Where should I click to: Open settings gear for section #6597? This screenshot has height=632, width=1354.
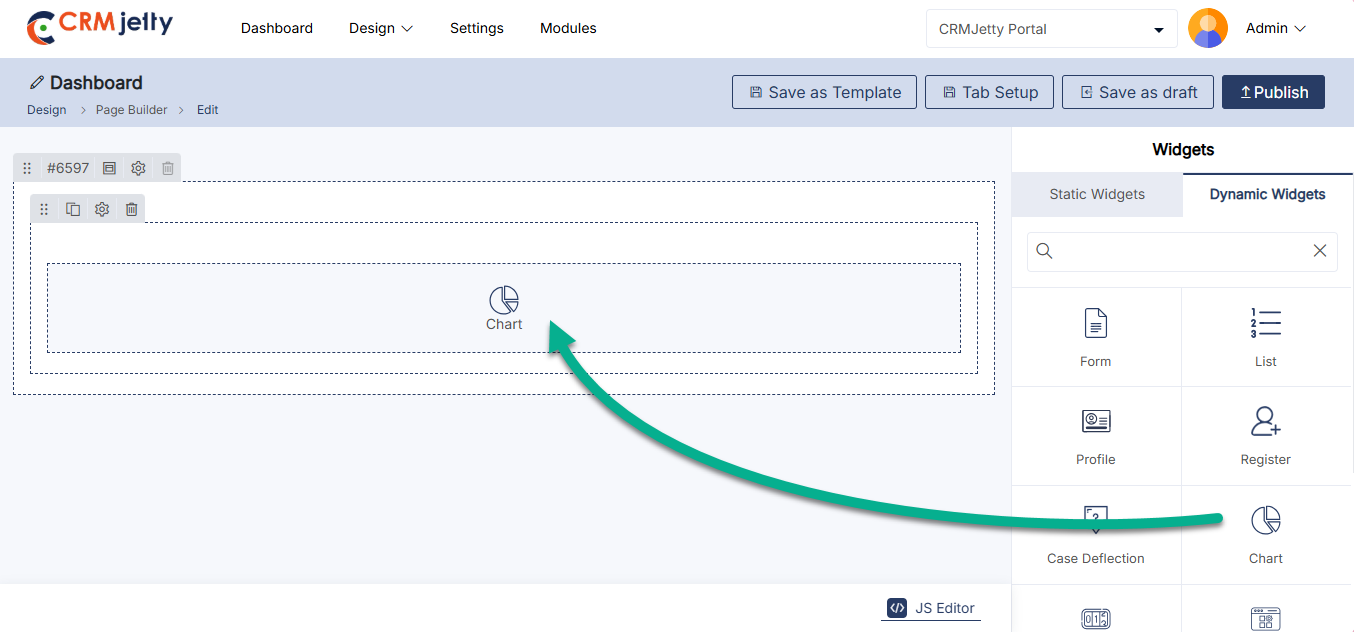(x=139, y=168)
